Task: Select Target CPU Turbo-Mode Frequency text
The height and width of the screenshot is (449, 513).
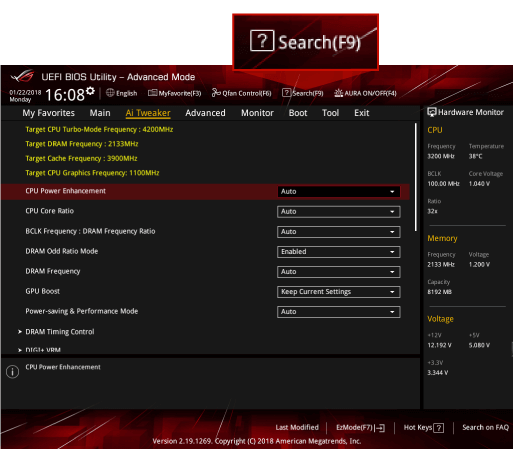Action: point(99,129)
